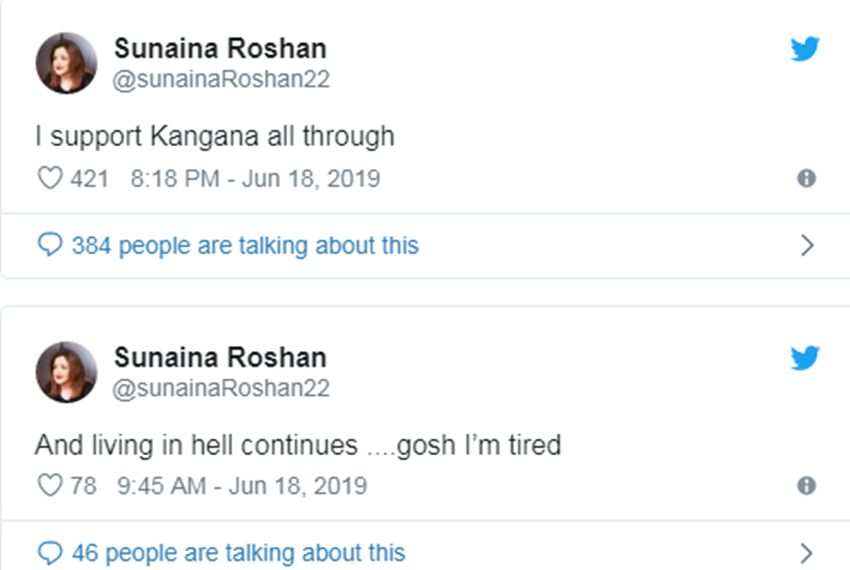Open info icon on 'gosh I'm tired' tweet
The height and width of the screenshot is (570, 850).
(x=806, y=486)
